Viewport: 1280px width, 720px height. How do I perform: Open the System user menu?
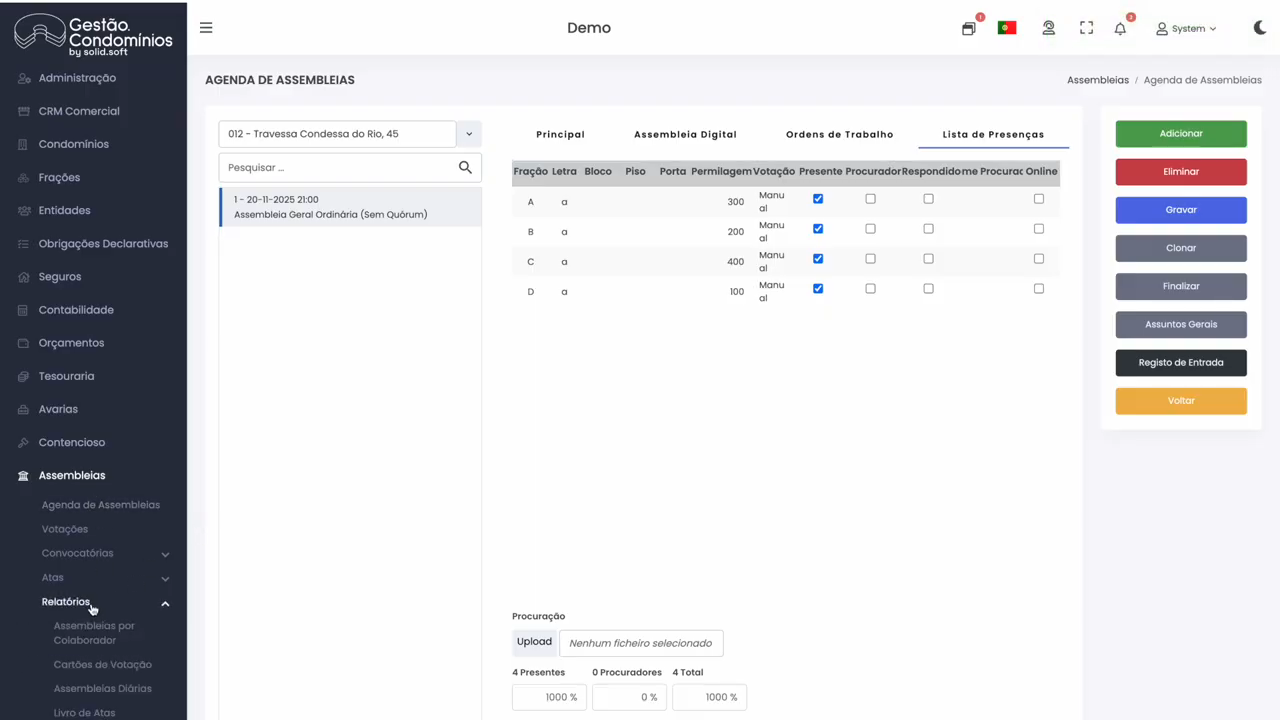pyautogui.click(x=1186, y=29)
